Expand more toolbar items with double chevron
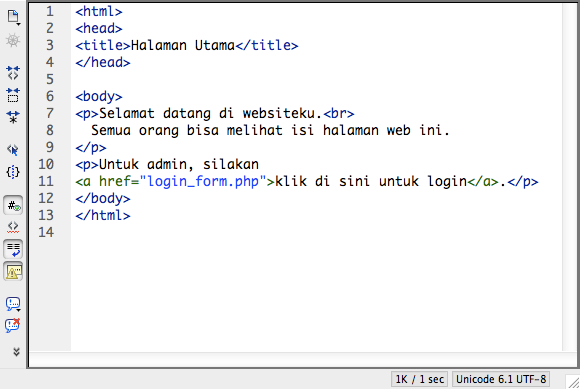 16,352
